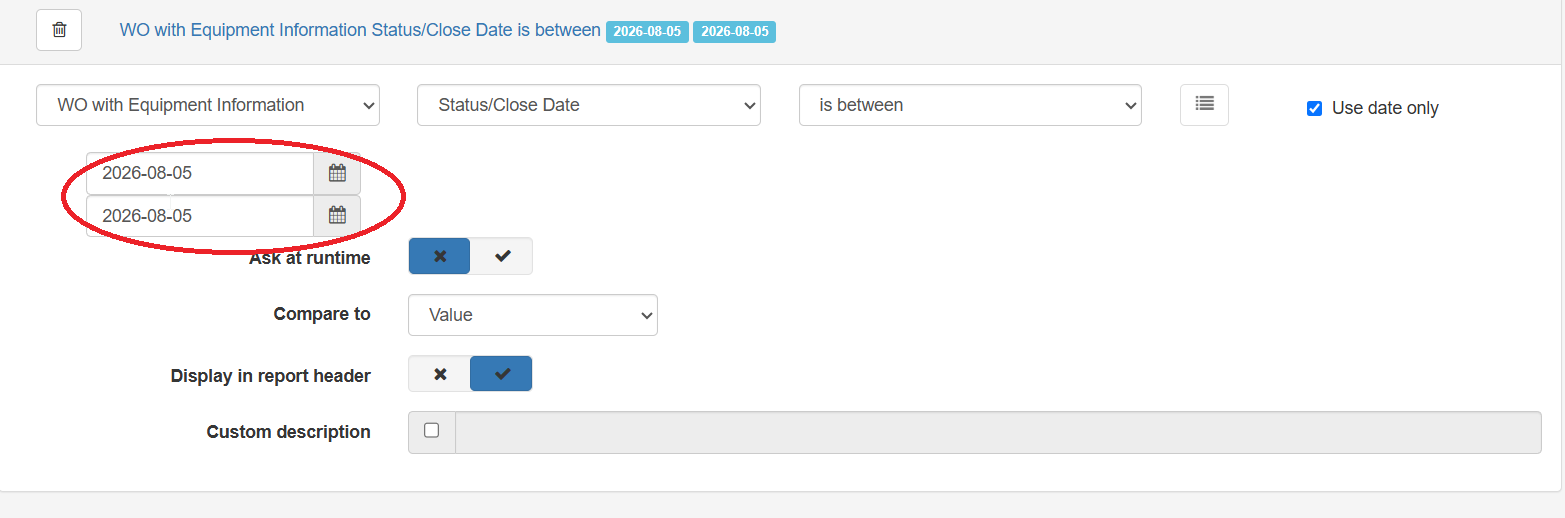Screen dimensions: 1565x518
Task: Turn off Display in report header
Action: [439, 374]
